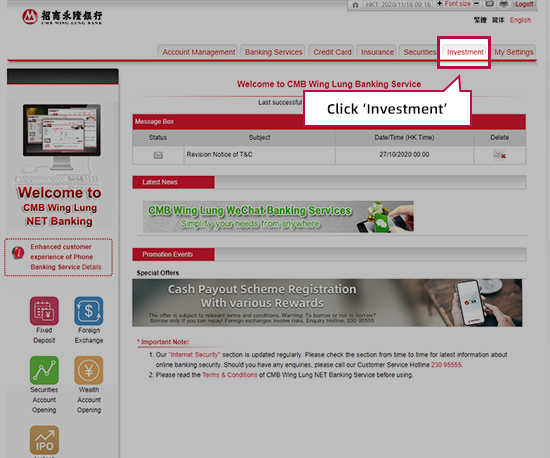Open the Terms & Conditions link
Viewport: 550px width, 458px height.
[x=230, y=375]
